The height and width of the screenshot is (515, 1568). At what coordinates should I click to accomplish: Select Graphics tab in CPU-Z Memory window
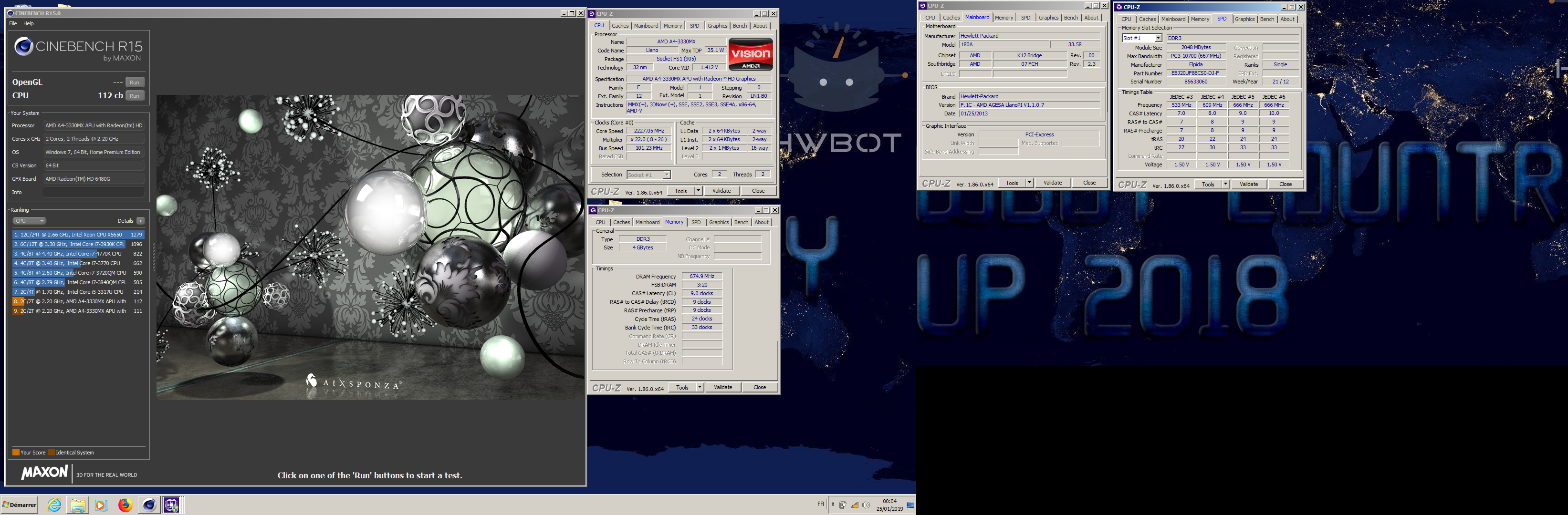tap(718, 222)
